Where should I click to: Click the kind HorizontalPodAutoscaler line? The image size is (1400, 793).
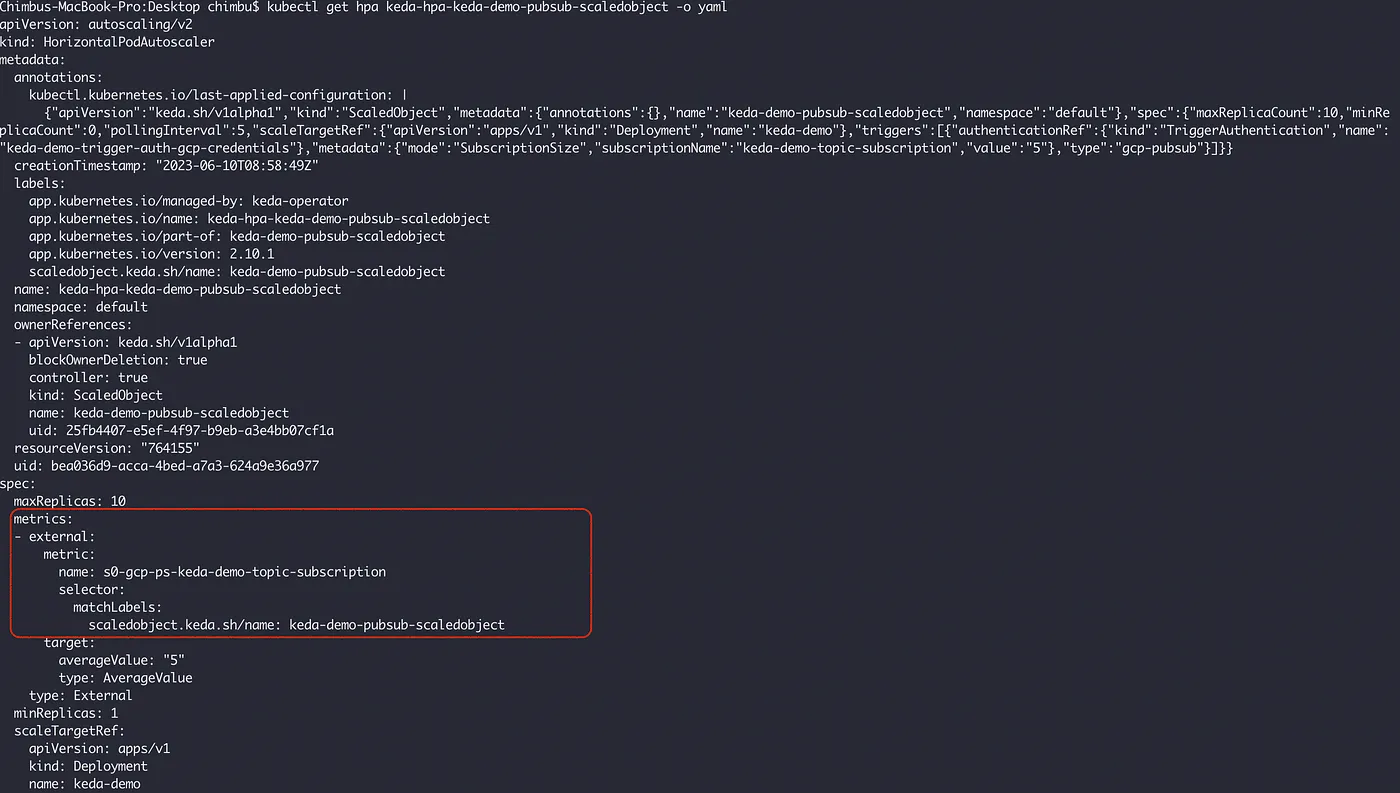pos(107,42)
